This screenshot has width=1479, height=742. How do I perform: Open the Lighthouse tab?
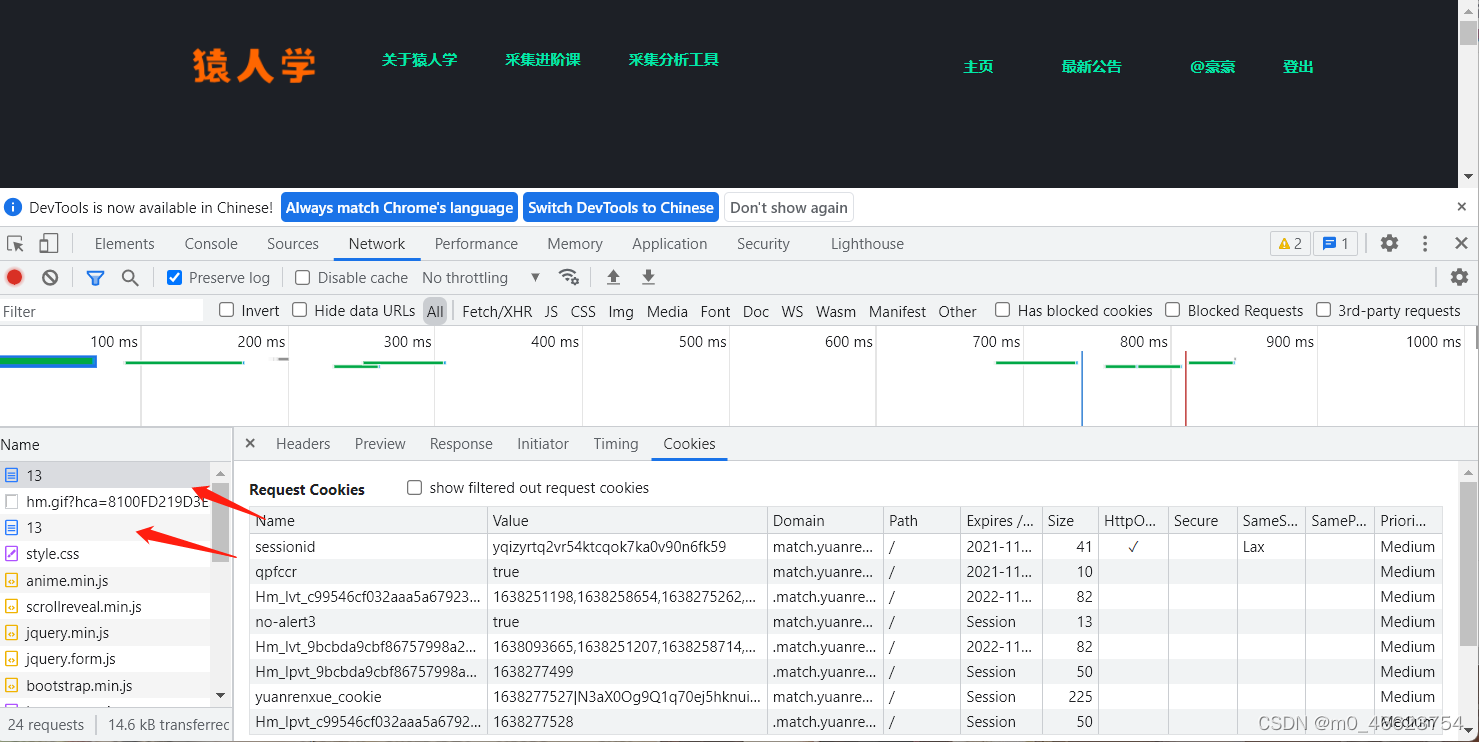[867, 244]
